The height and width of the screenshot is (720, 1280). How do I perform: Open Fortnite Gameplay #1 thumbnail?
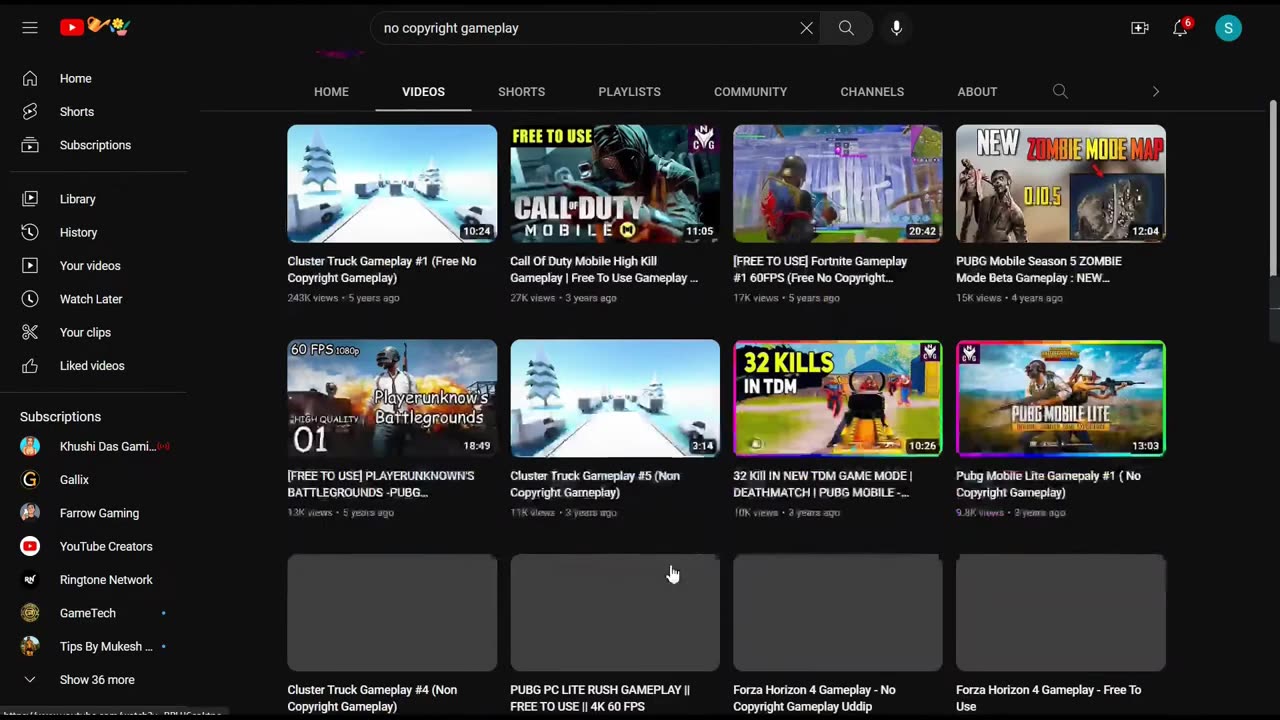point(838,183)
